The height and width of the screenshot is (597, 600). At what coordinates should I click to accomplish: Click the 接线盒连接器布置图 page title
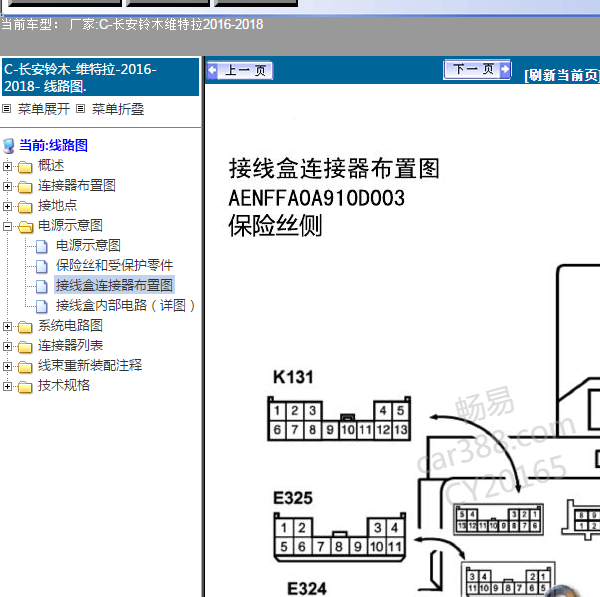[334, 169]
